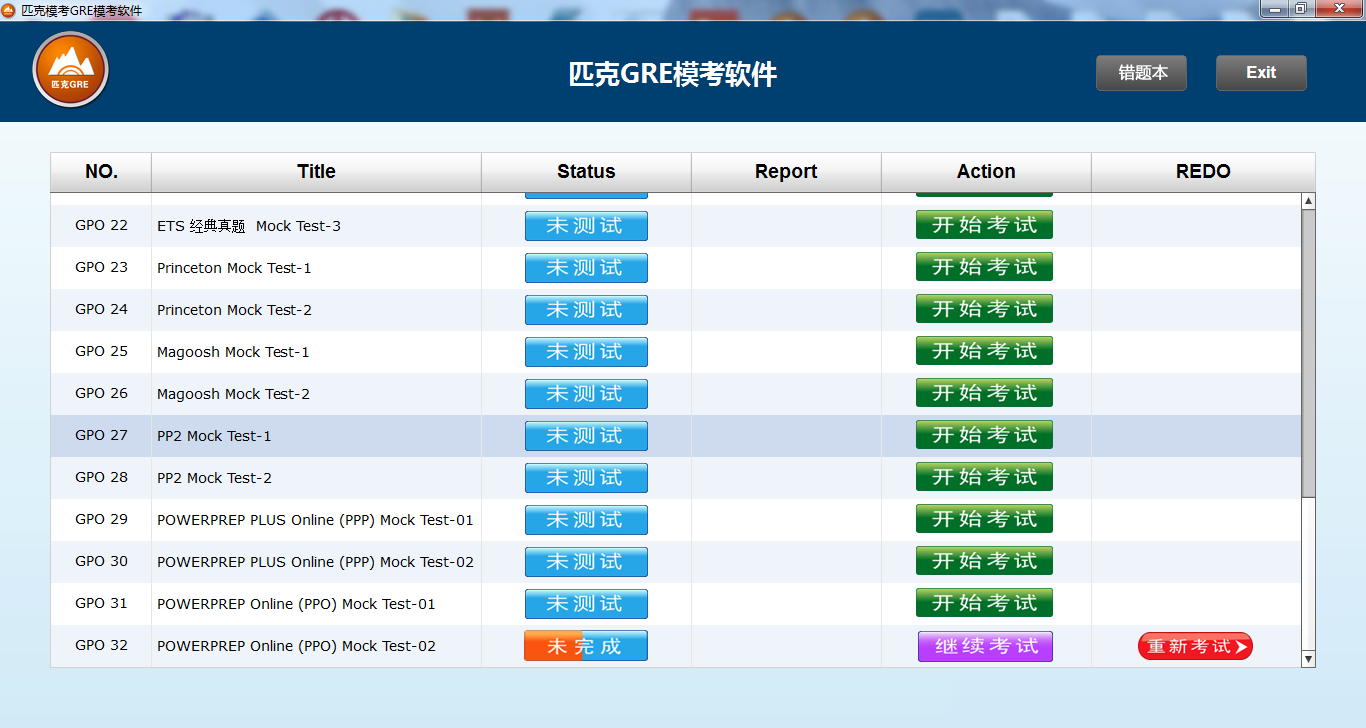The image size is (1366, 728).
Task: Click the 匹克GRE round logo icon
Action: click(71, 70)
